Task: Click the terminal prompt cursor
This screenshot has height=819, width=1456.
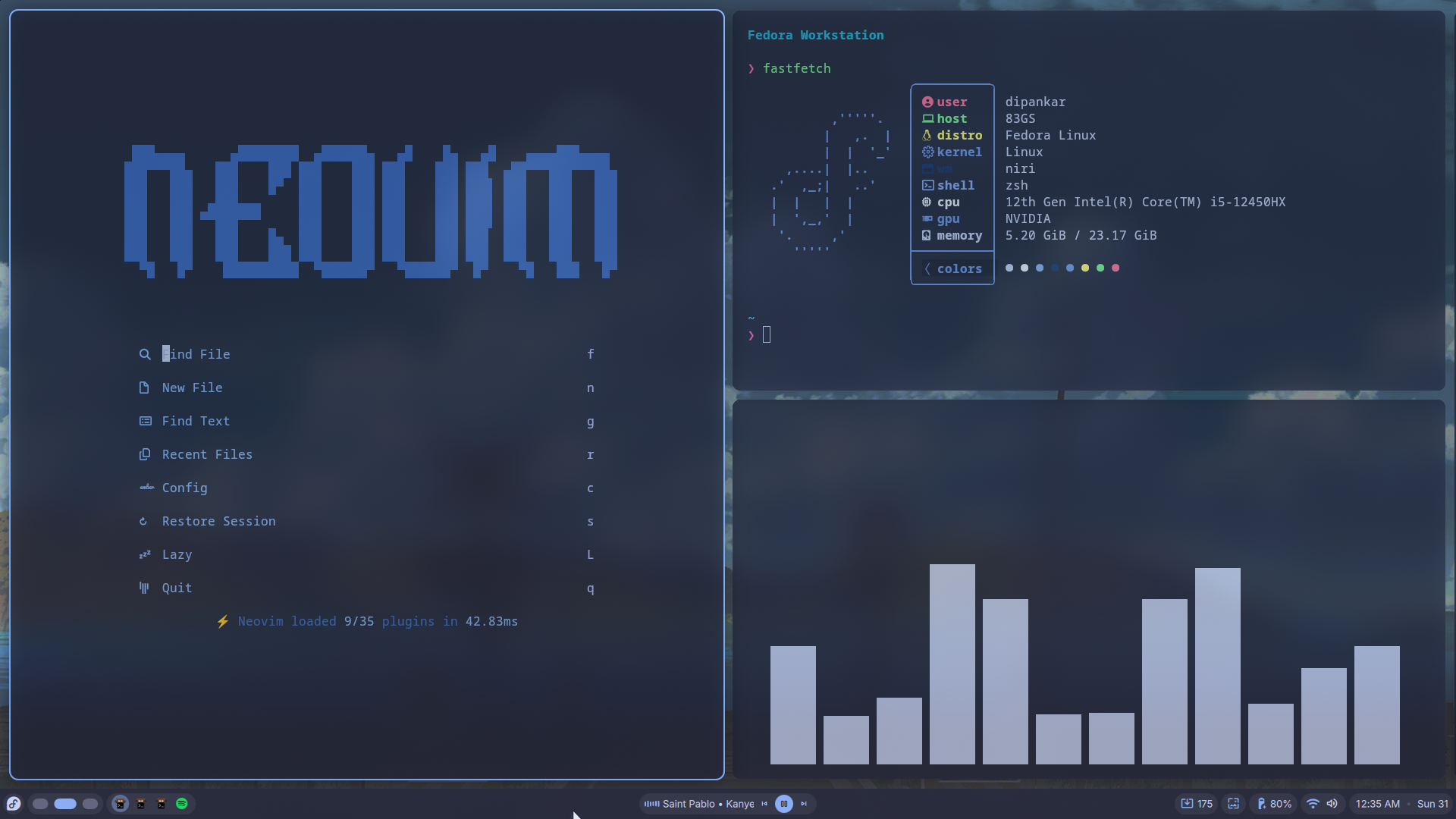Action: [x=767, y=334]
